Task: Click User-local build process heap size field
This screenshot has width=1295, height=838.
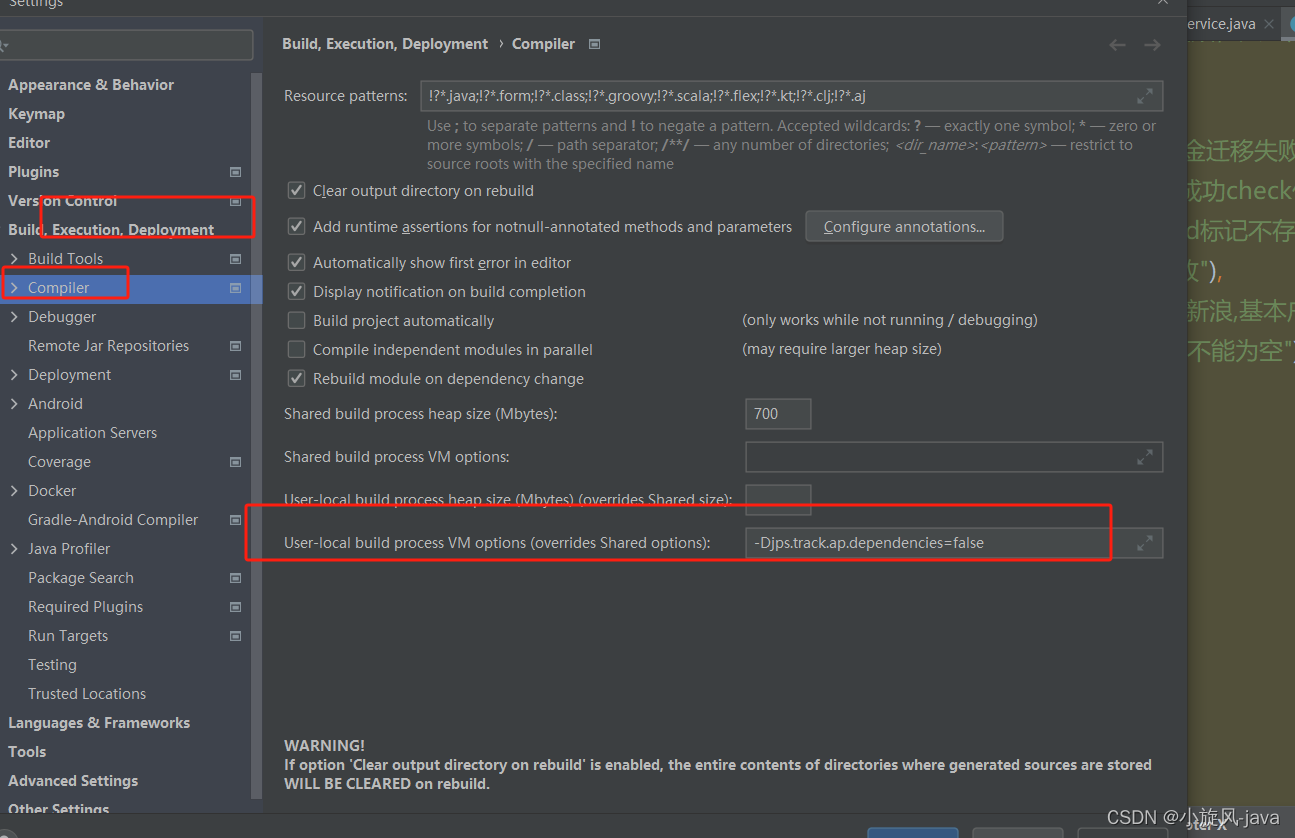Action: [x=778, y=500]
